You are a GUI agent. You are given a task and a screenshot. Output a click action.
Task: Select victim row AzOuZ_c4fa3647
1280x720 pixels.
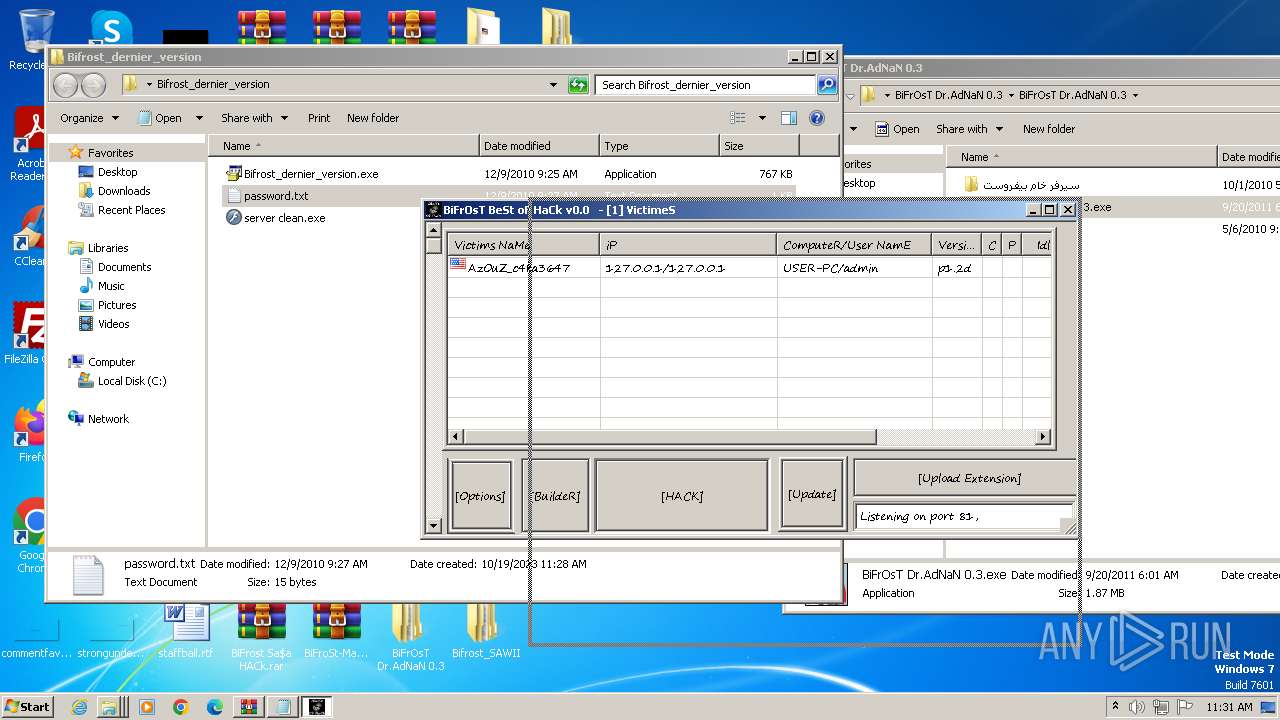(x=749, y=268)
